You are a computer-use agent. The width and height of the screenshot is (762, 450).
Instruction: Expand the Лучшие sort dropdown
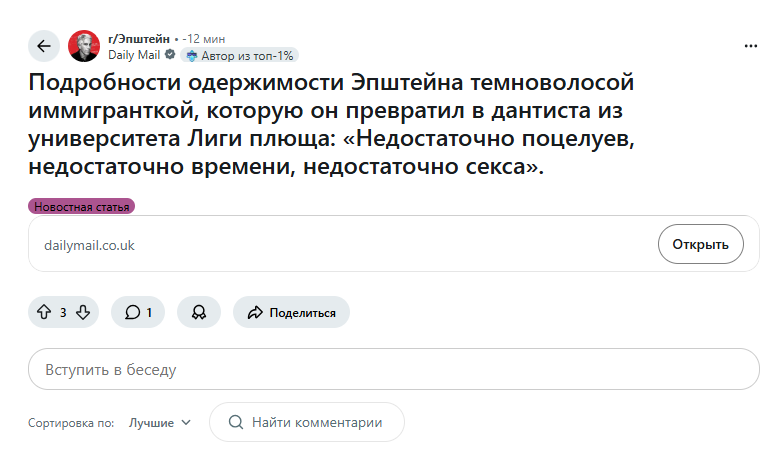(159, 423)
